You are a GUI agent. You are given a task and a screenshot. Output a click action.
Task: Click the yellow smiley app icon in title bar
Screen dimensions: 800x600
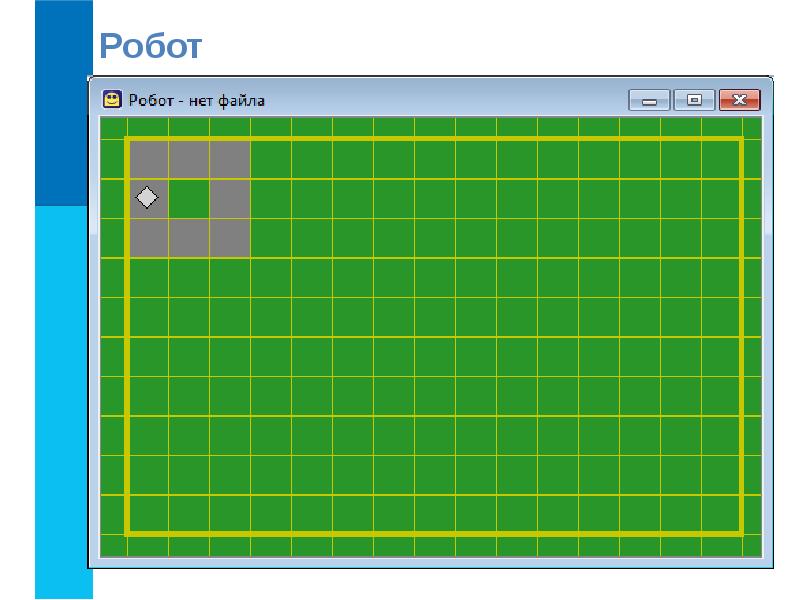(x=113, y=99)
